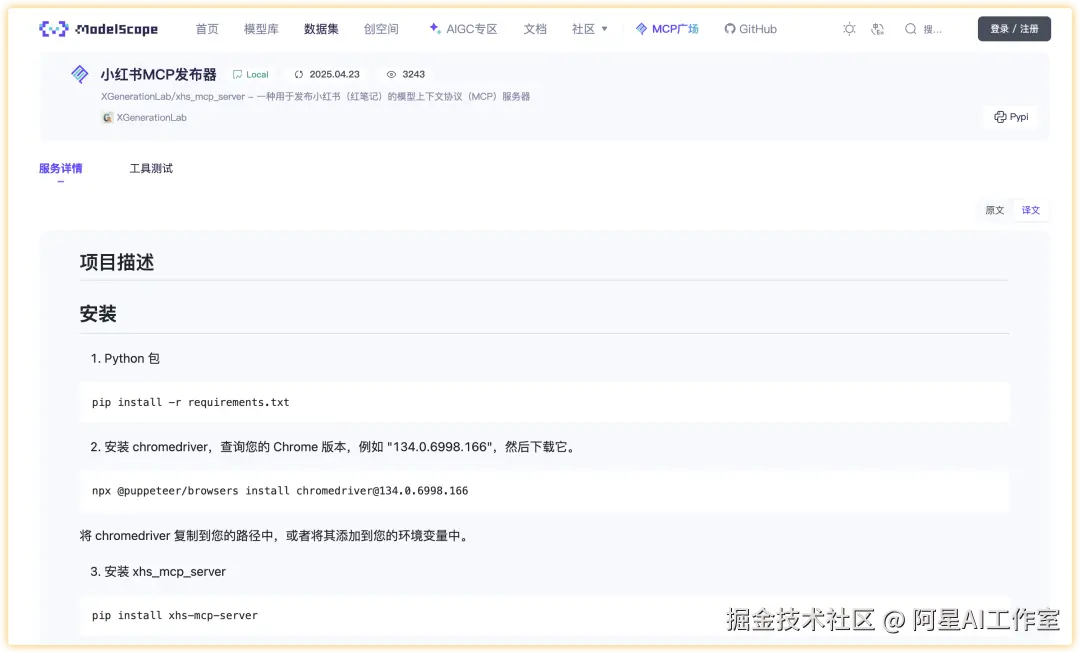Viewport: 1080px width, 653px height.
Task: Open the XGenerationLab avatar icon
Action: point(107,117)
